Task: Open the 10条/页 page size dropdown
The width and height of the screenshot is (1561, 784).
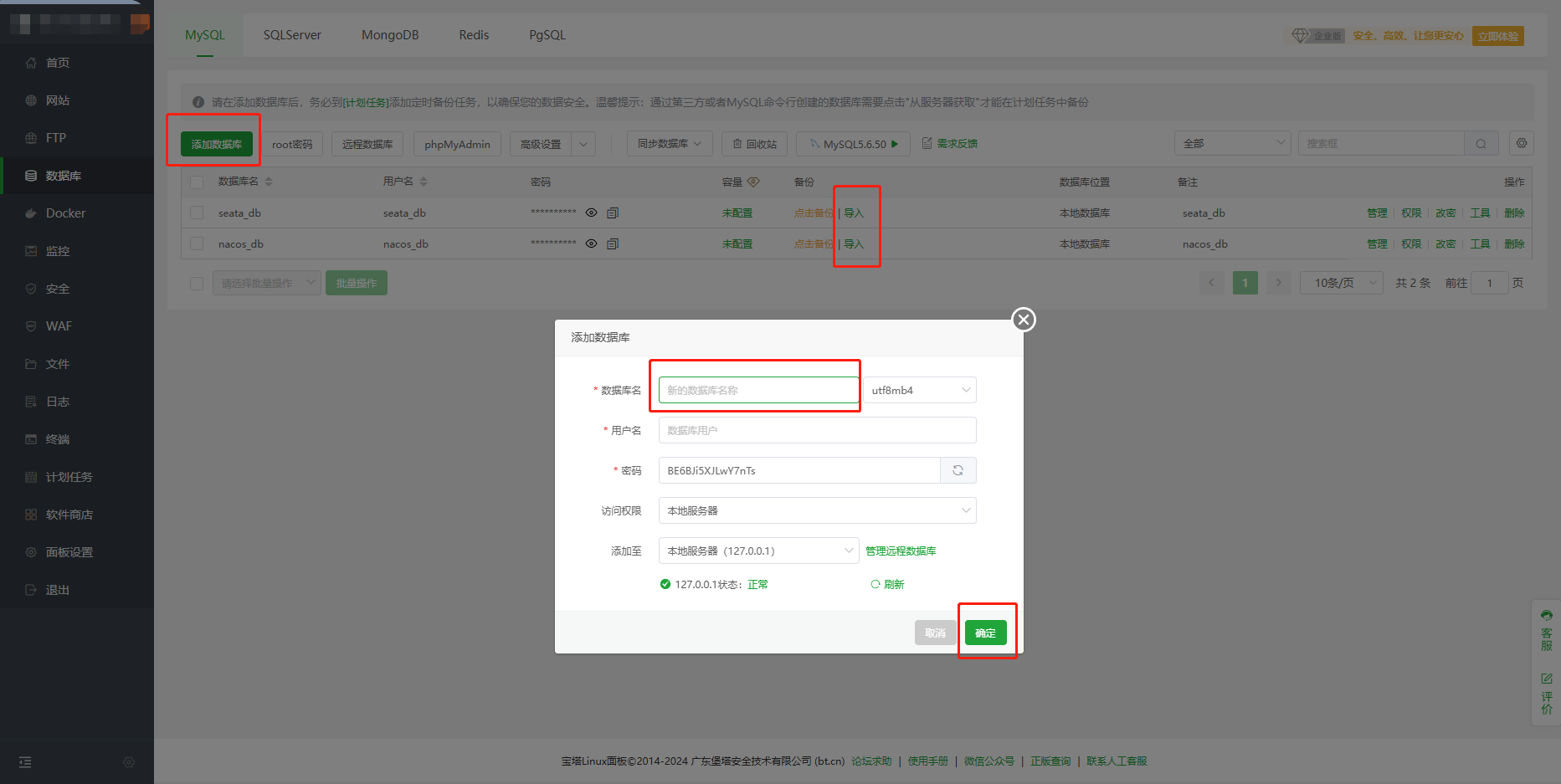Action: [1341, 283]
